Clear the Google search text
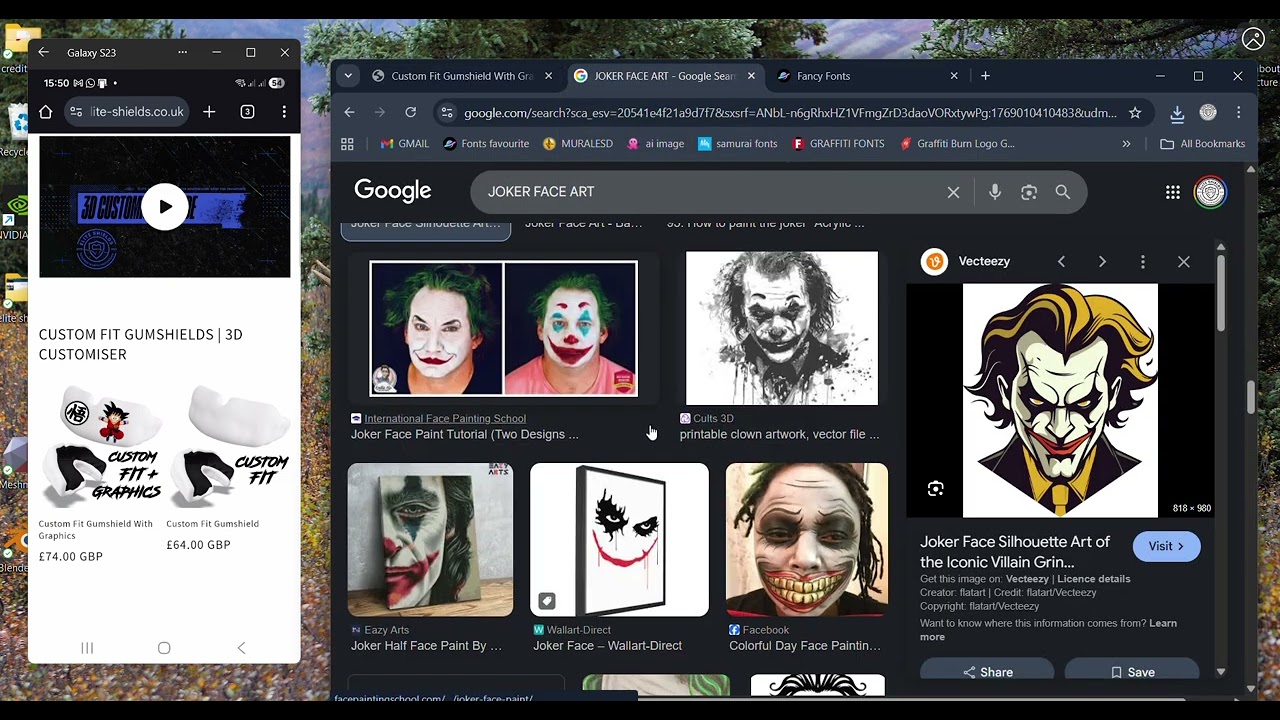Screen dimensions: 1280x720 pos(953,192)
